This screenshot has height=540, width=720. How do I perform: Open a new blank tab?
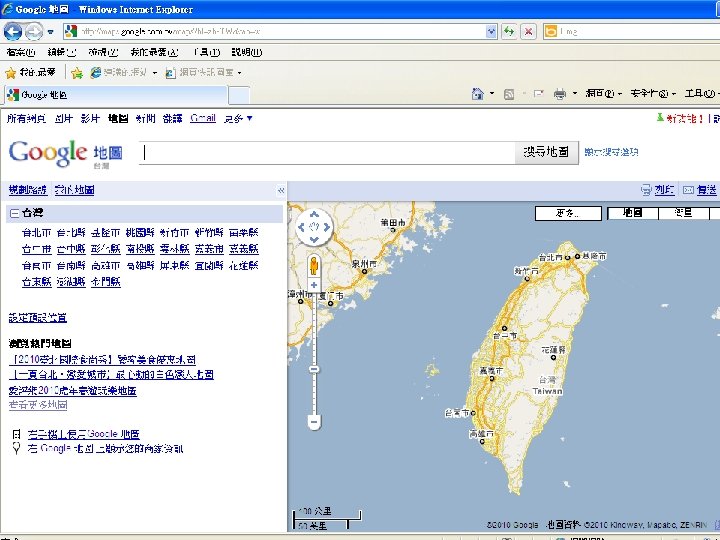click(239, 96)
